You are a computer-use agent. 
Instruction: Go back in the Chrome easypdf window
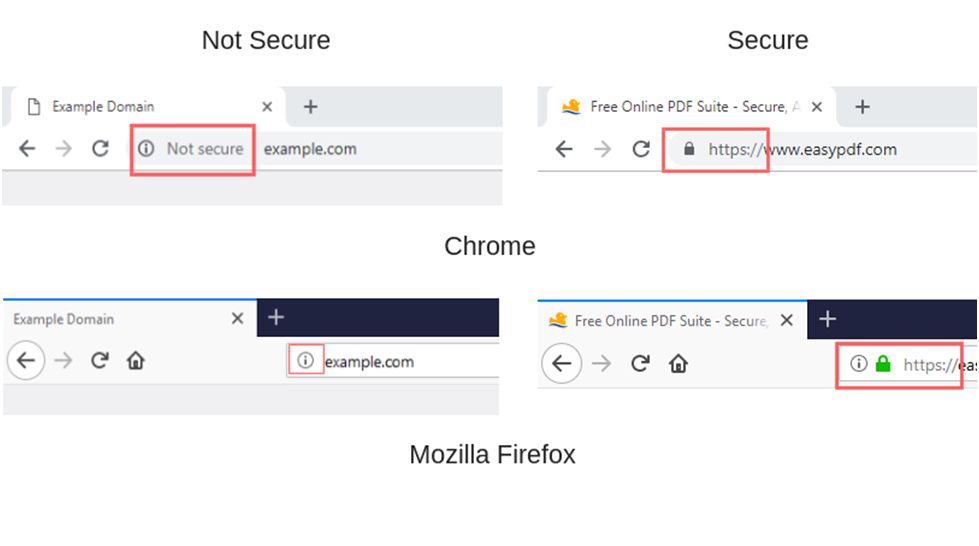pos(564,149)
